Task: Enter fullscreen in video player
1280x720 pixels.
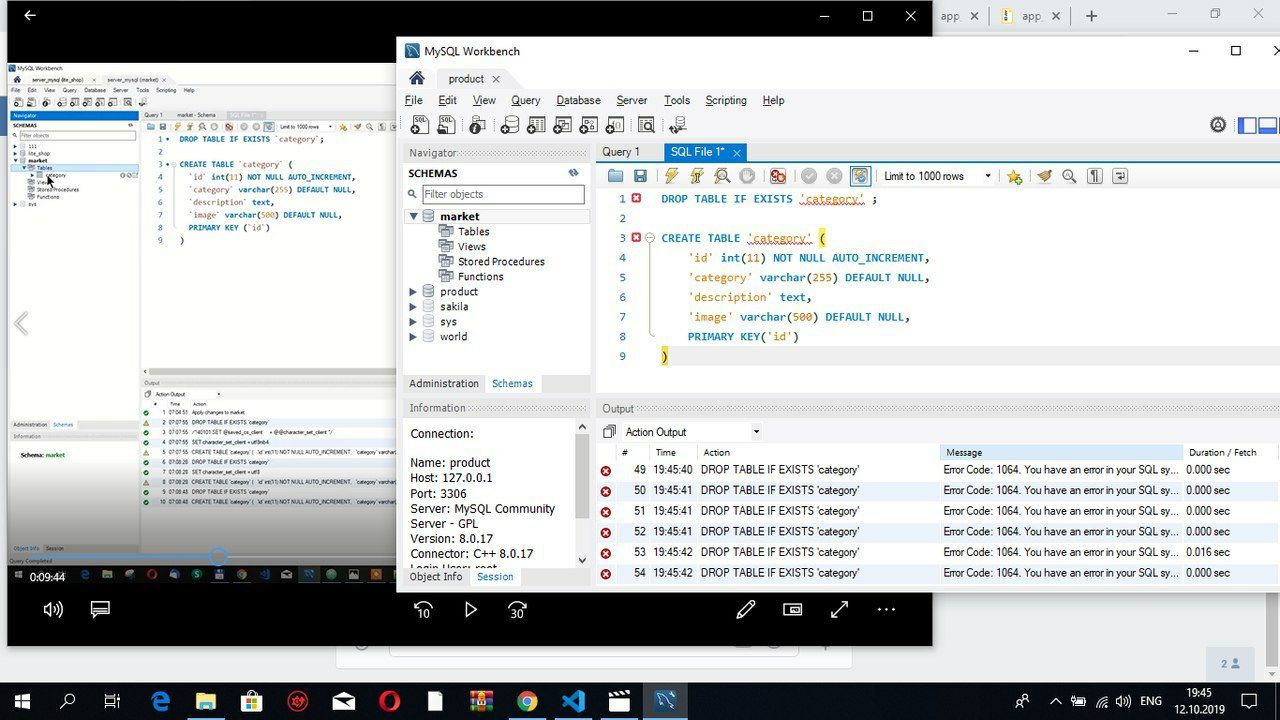Action: pyautogui.click(x=839, y=609)
